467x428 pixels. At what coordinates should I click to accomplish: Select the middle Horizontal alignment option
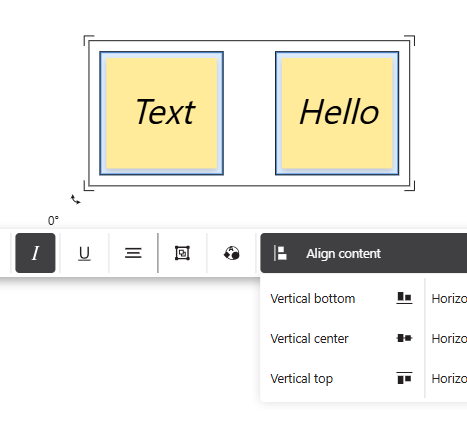449,338
